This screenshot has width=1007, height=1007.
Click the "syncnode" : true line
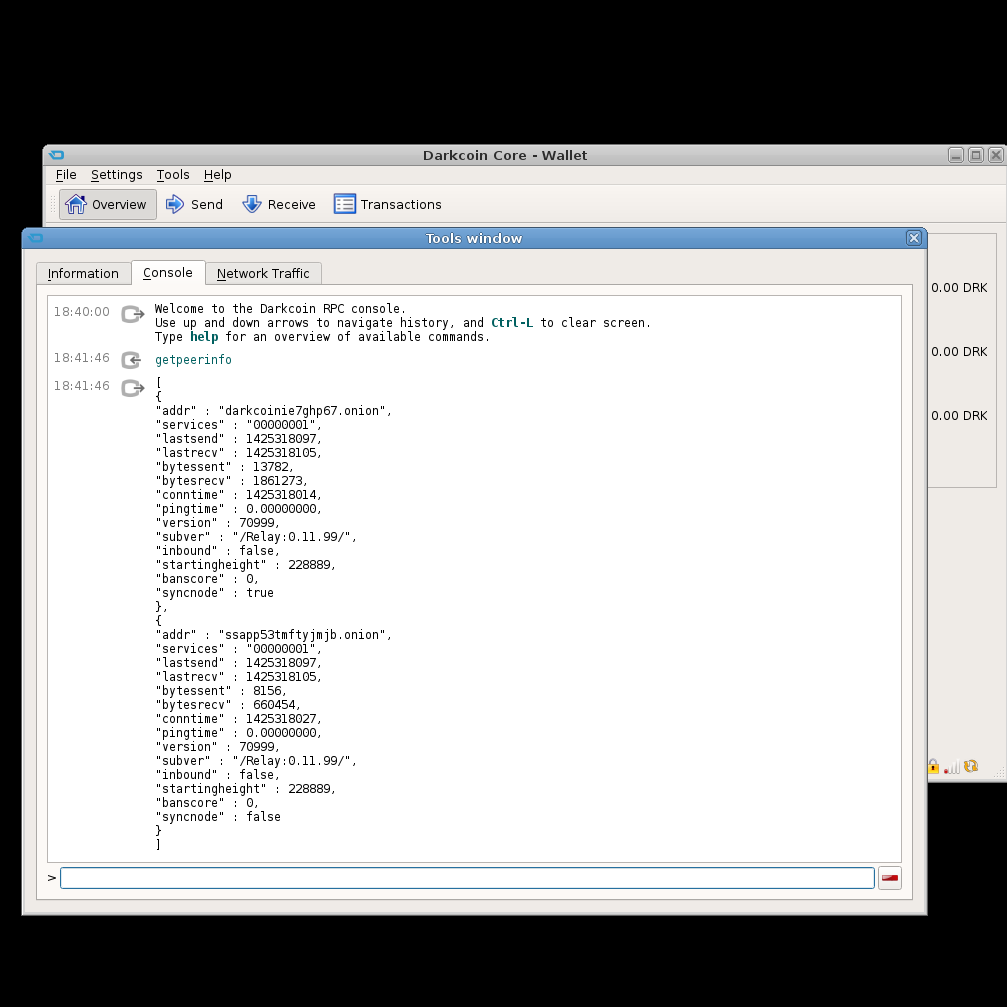[x=215, y=593]
